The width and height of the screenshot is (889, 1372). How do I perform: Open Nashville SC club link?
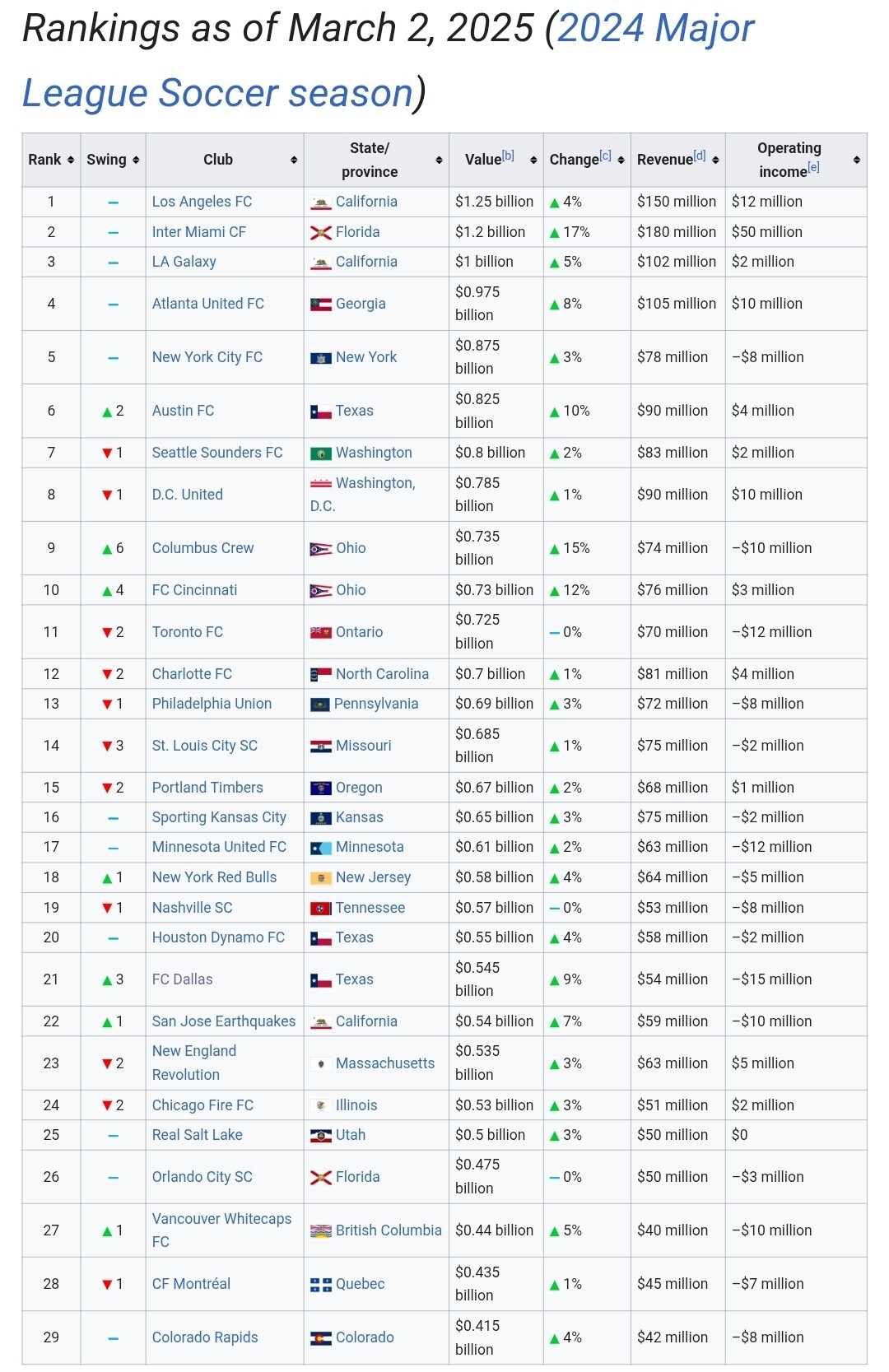[x=193, y=908]
